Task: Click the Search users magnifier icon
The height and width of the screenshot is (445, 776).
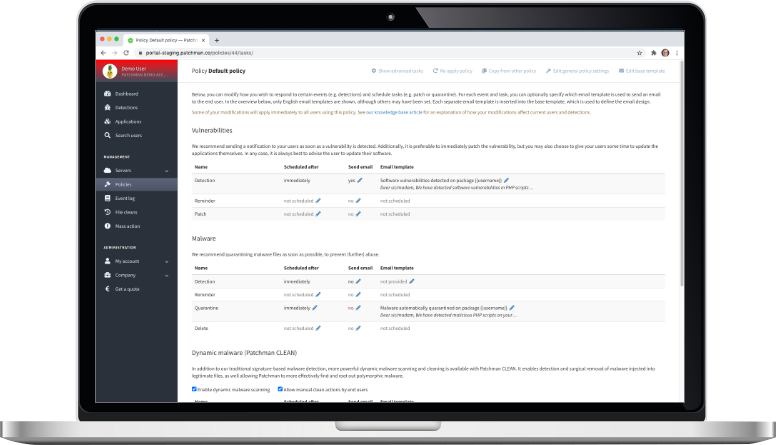Action: click(x=107, y=134)
